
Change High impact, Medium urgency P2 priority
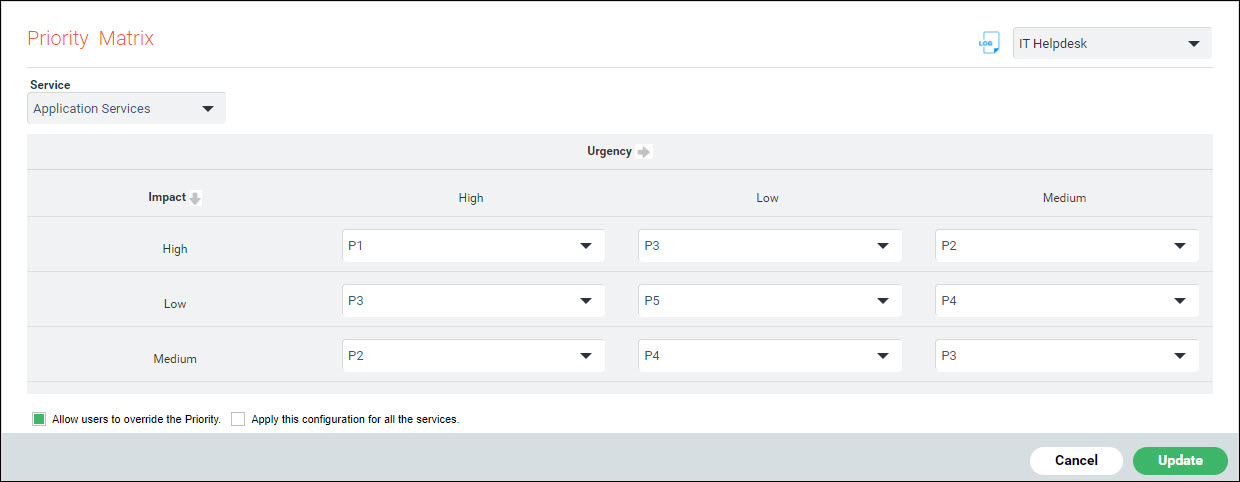click(x=1066, y=245)
